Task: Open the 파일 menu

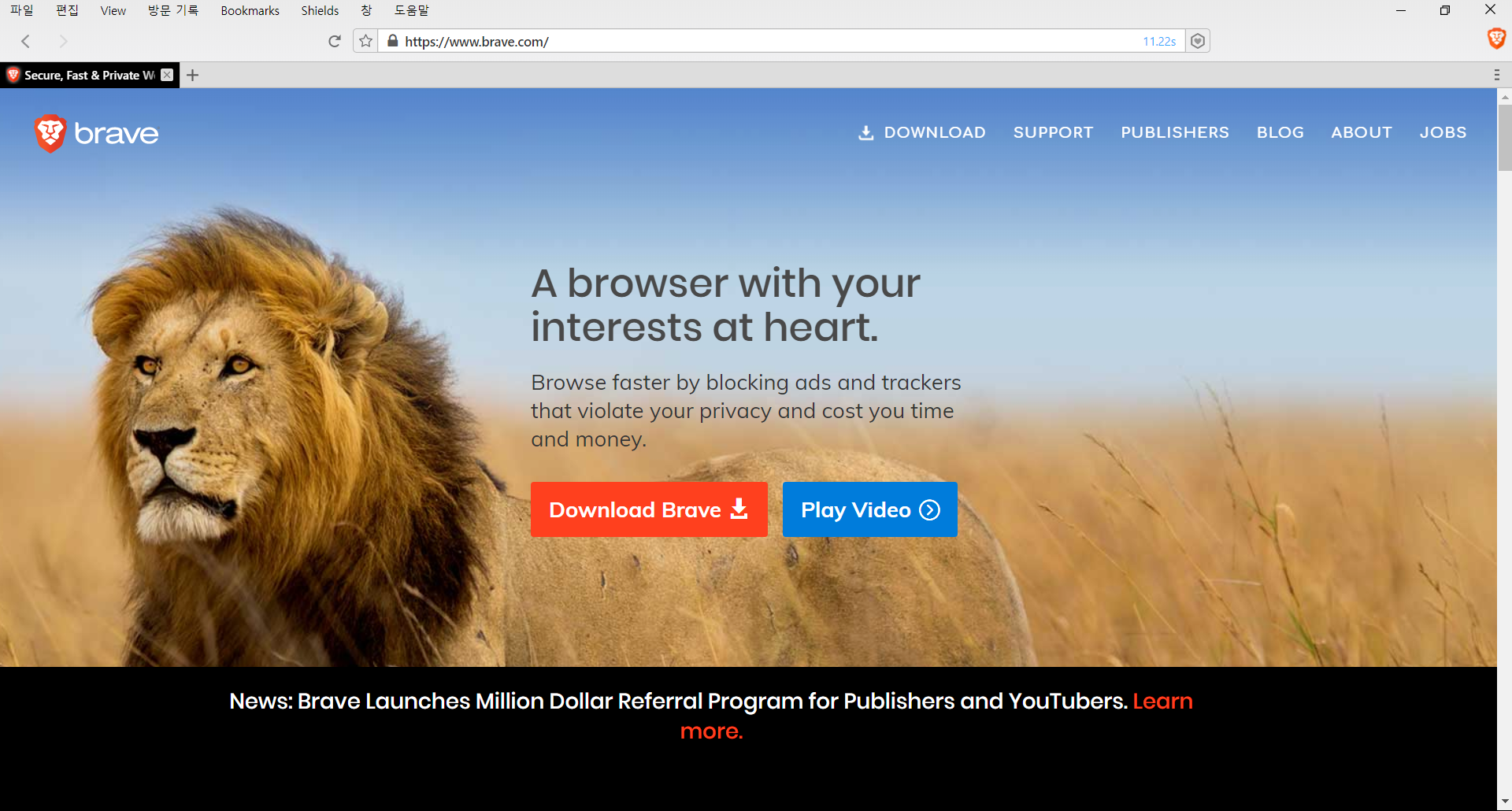Action: click(22, 10)
